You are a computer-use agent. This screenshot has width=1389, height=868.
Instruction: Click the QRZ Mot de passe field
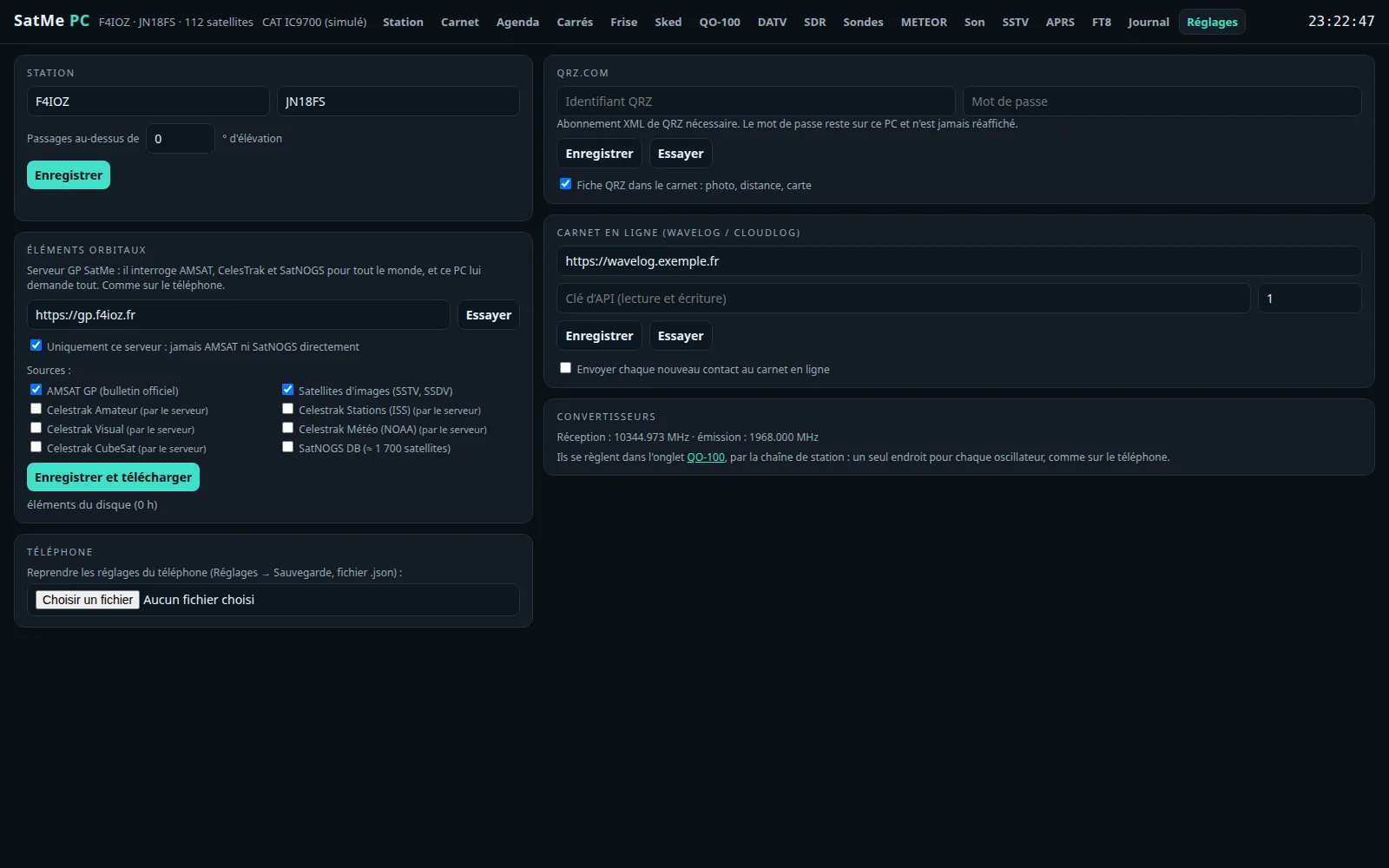[x=1162, y=102]
